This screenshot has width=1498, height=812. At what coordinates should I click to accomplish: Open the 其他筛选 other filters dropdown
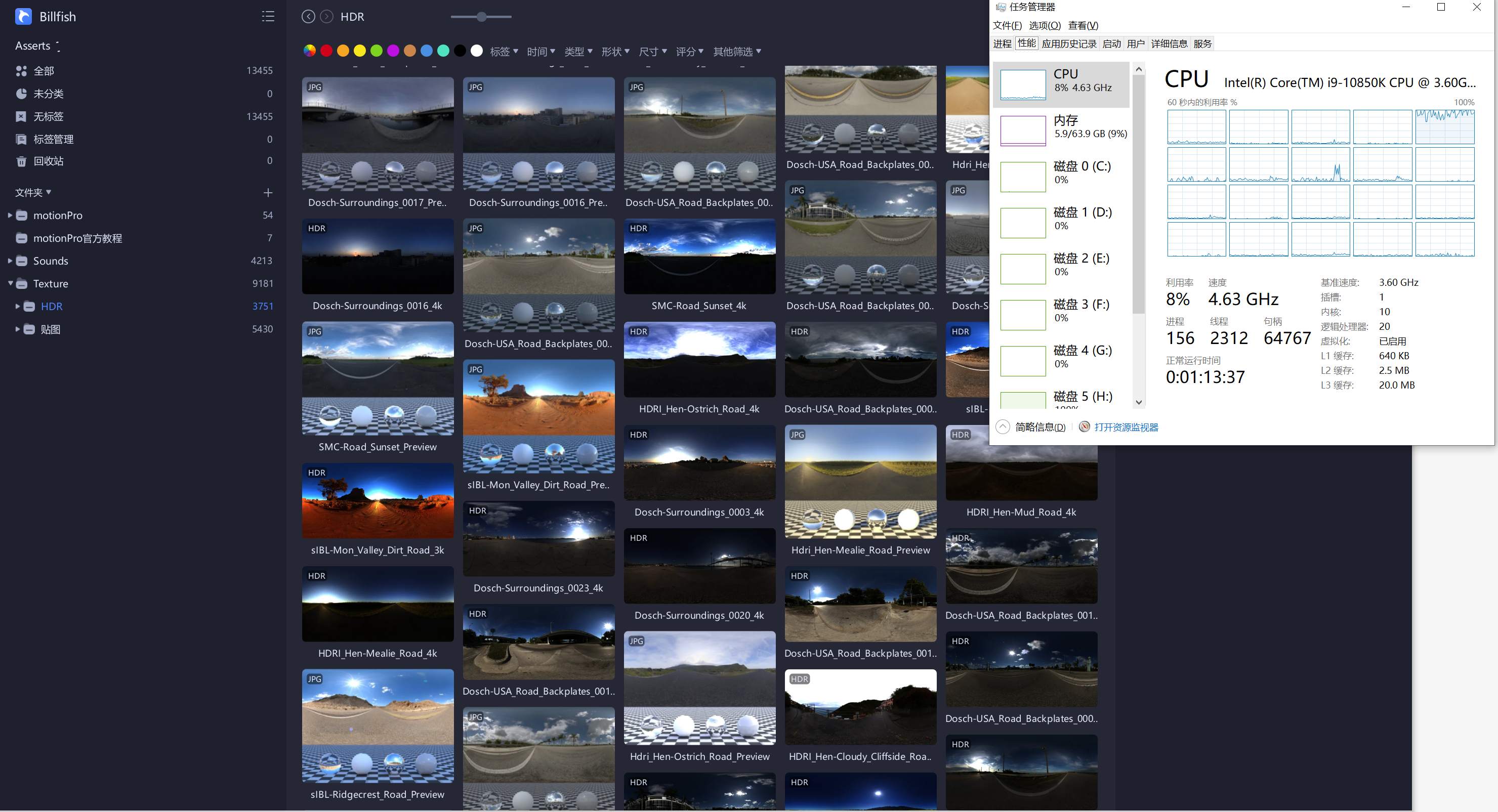coord(740,51)
